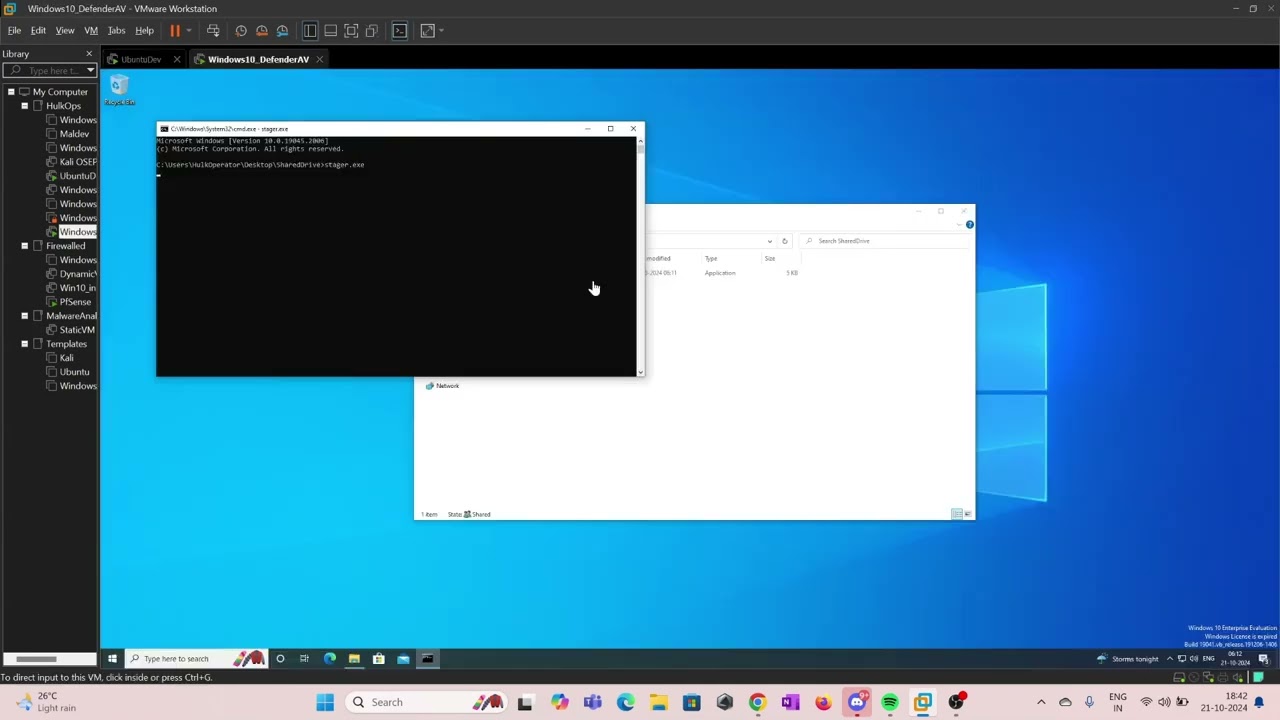The width and height of the screenshot is (1280, 720).
Task: Open the dropdown next to pause button
Action: [x=188, y=31]
